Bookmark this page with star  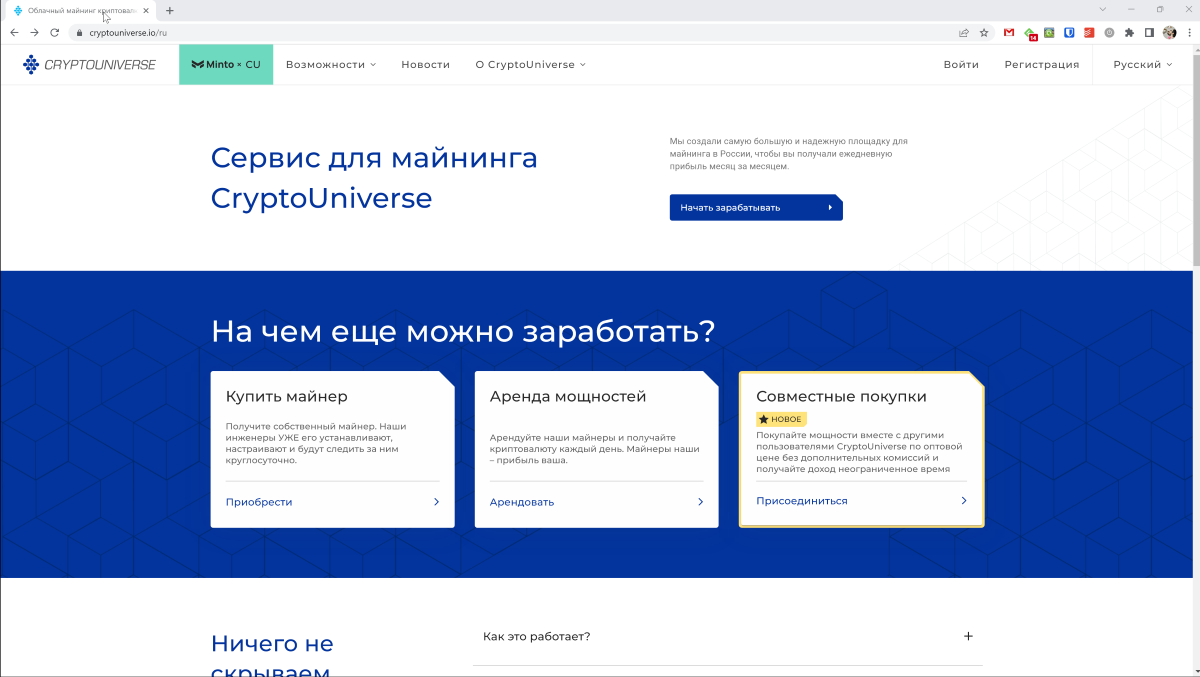984,32
